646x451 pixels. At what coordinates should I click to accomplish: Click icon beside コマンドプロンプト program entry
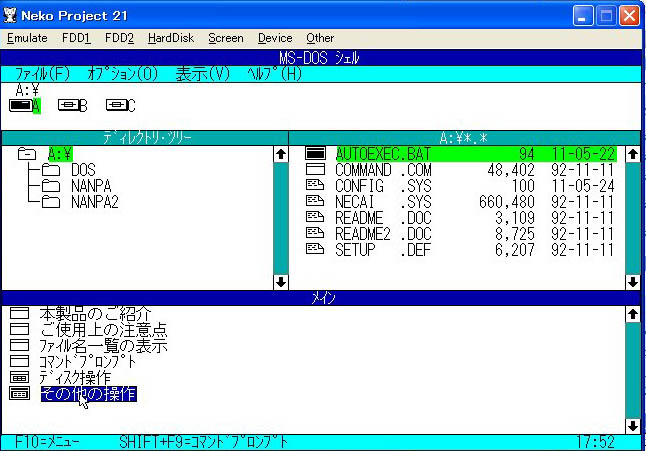(19, 361)
